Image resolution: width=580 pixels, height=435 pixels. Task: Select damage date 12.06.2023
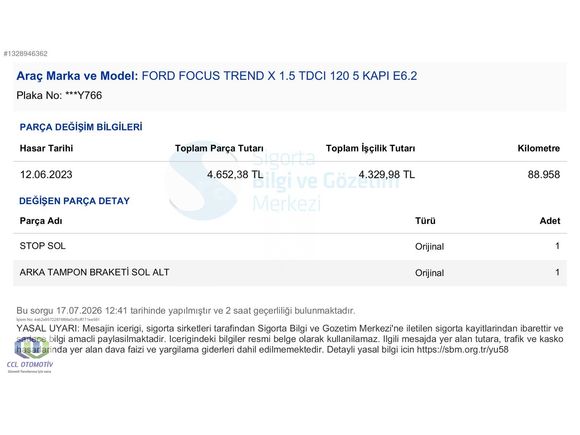tap(46, 175)
